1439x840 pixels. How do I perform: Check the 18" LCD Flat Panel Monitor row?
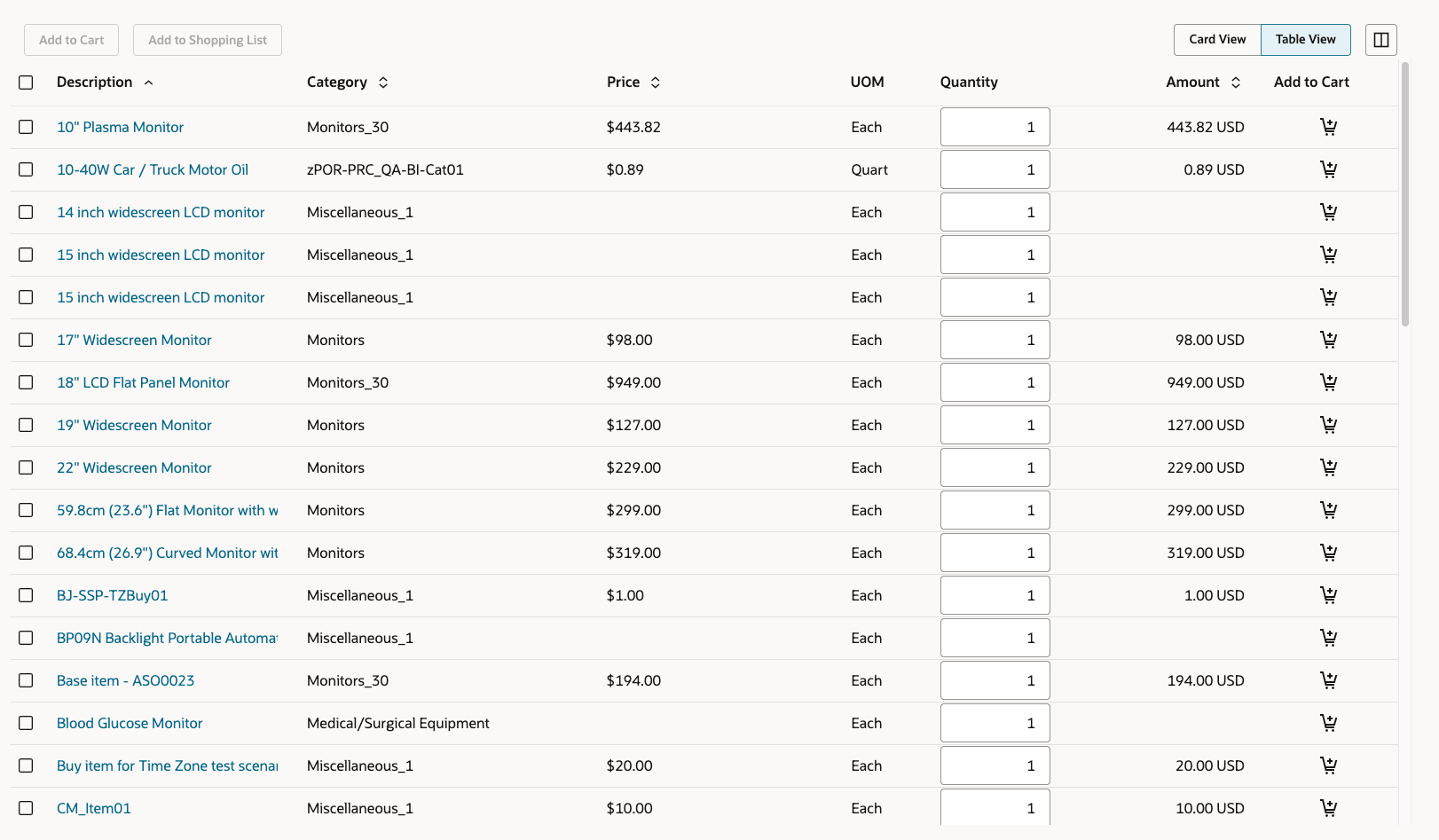pyautogui.click(x=26, y=382)
